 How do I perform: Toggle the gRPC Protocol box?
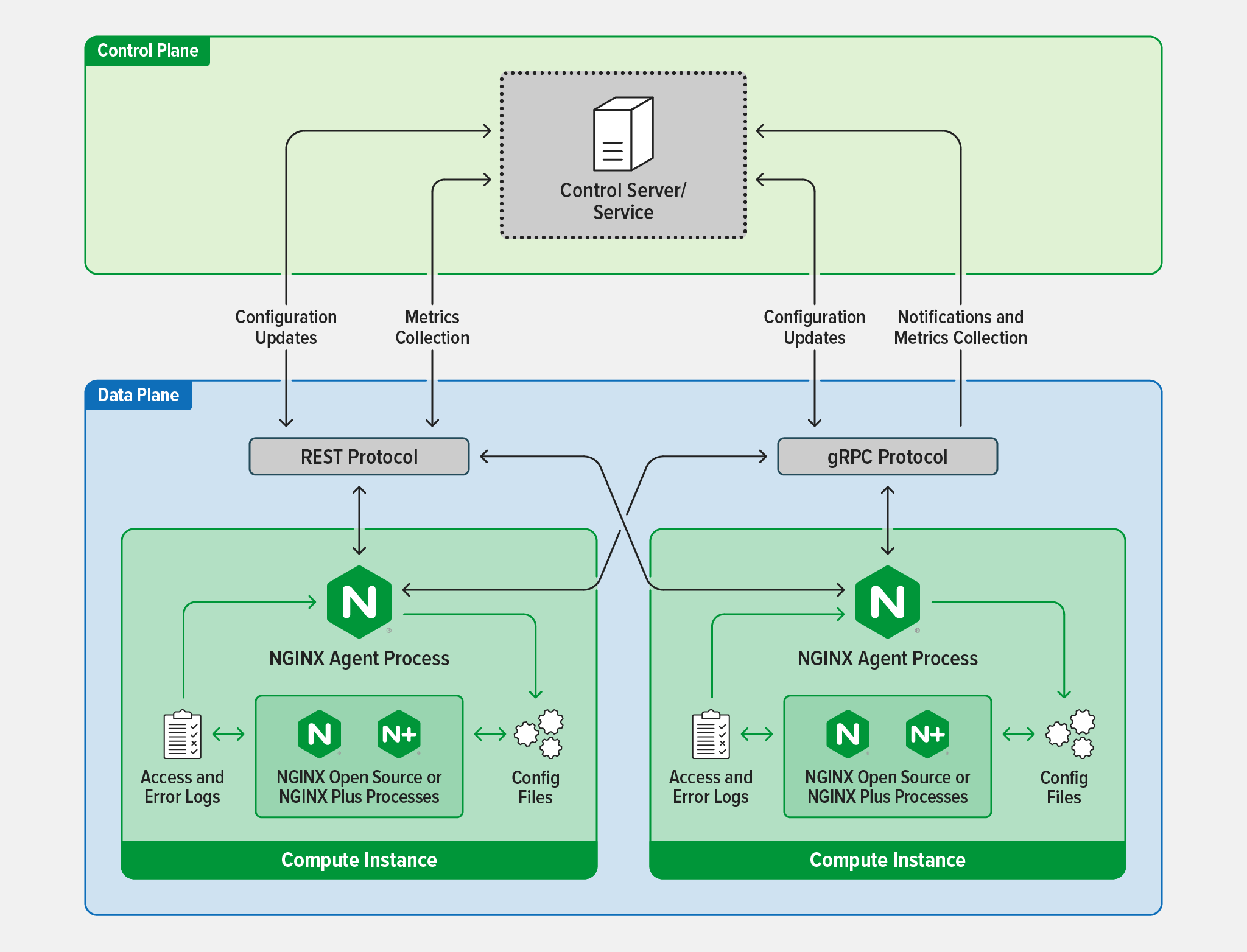[x=887, y=457]
